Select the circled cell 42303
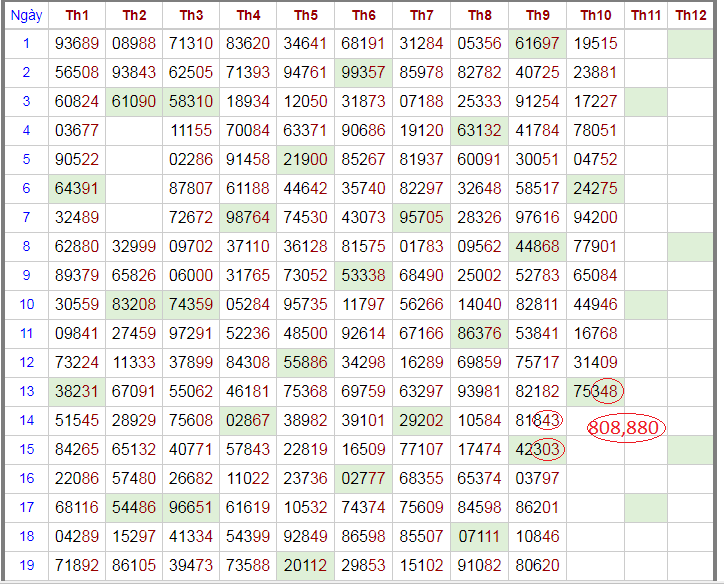The width and height of the screenshot is (724, 584). pos(538,449)
